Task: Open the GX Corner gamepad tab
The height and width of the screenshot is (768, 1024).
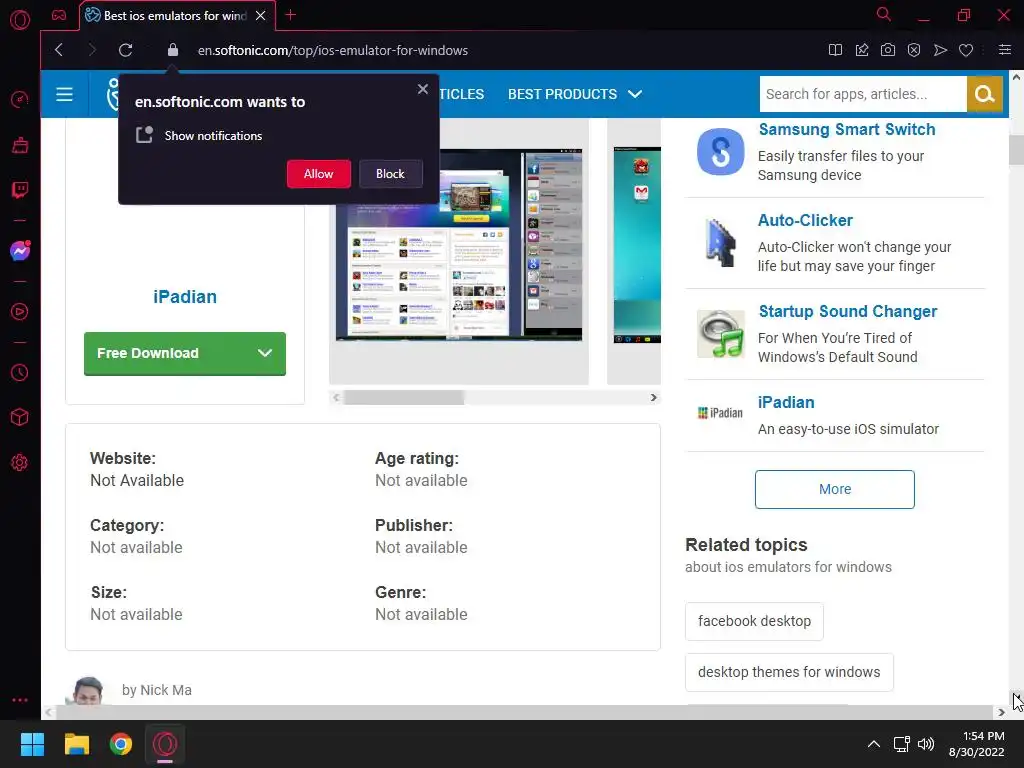Action: pos(59,15)
